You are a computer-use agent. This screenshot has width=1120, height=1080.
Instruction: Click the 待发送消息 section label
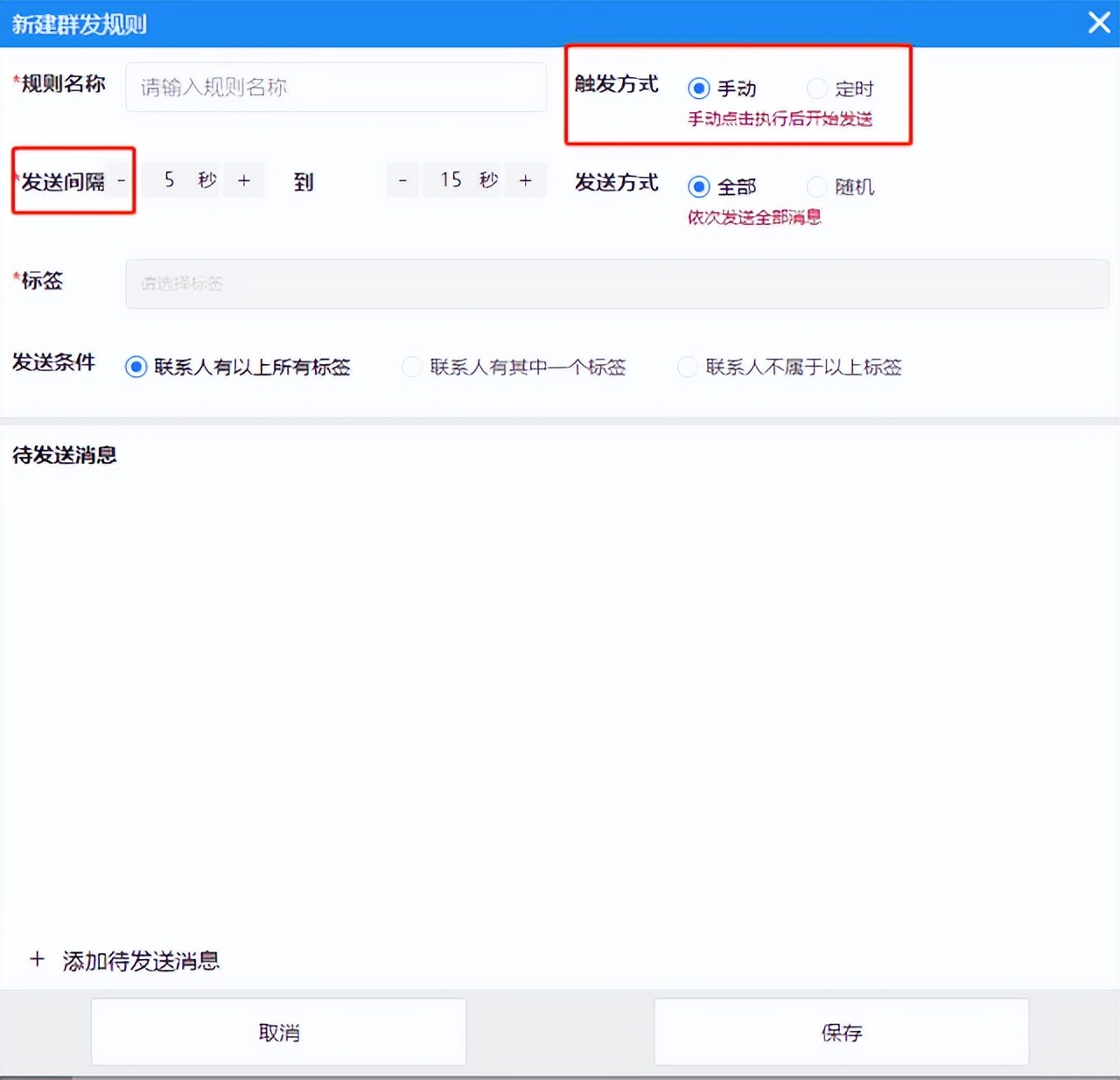[63, 455]
